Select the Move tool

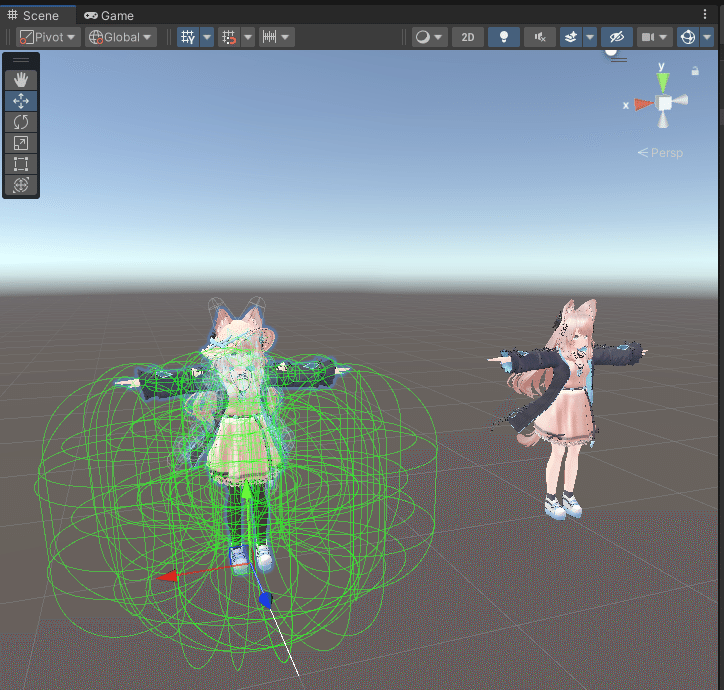pyautogui.click(x=21, y=101)
